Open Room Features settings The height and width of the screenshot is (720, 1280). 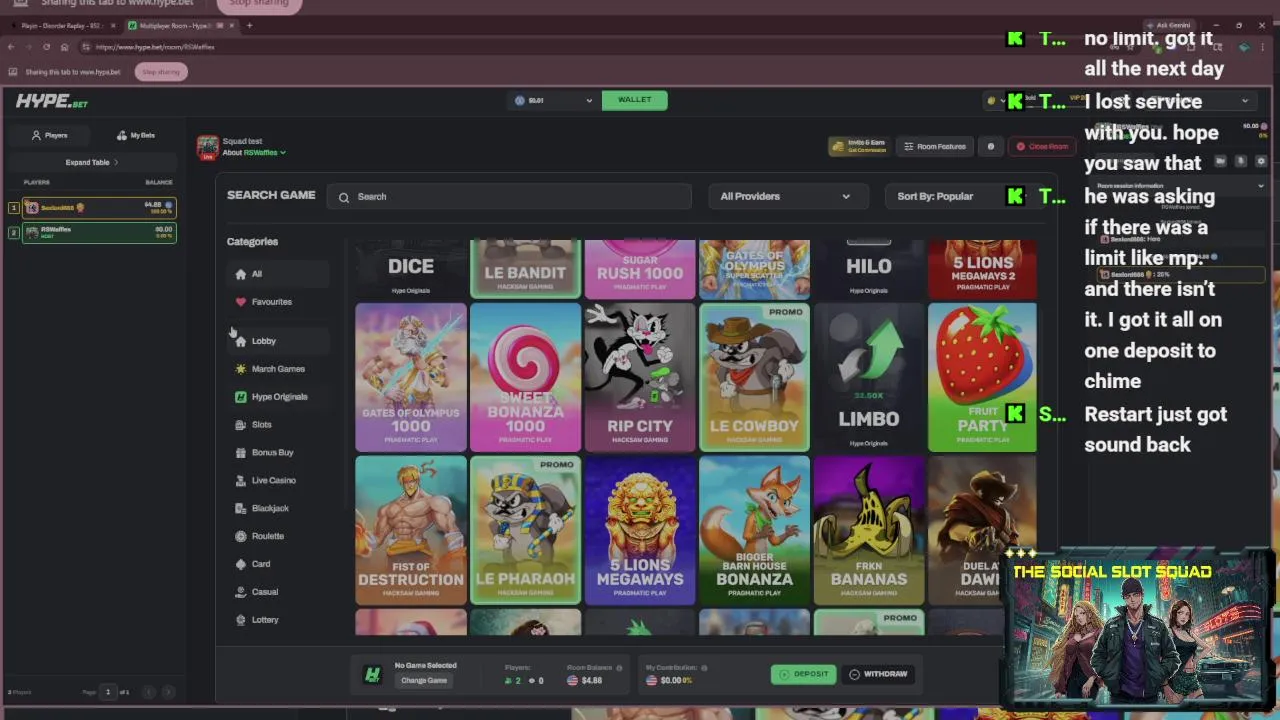click(x=935, y=146)
